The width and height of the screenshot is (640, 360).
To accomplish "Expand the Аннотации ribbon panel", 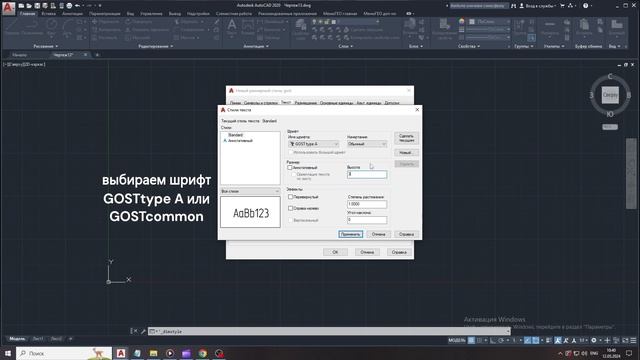I will tap(256, 46).
